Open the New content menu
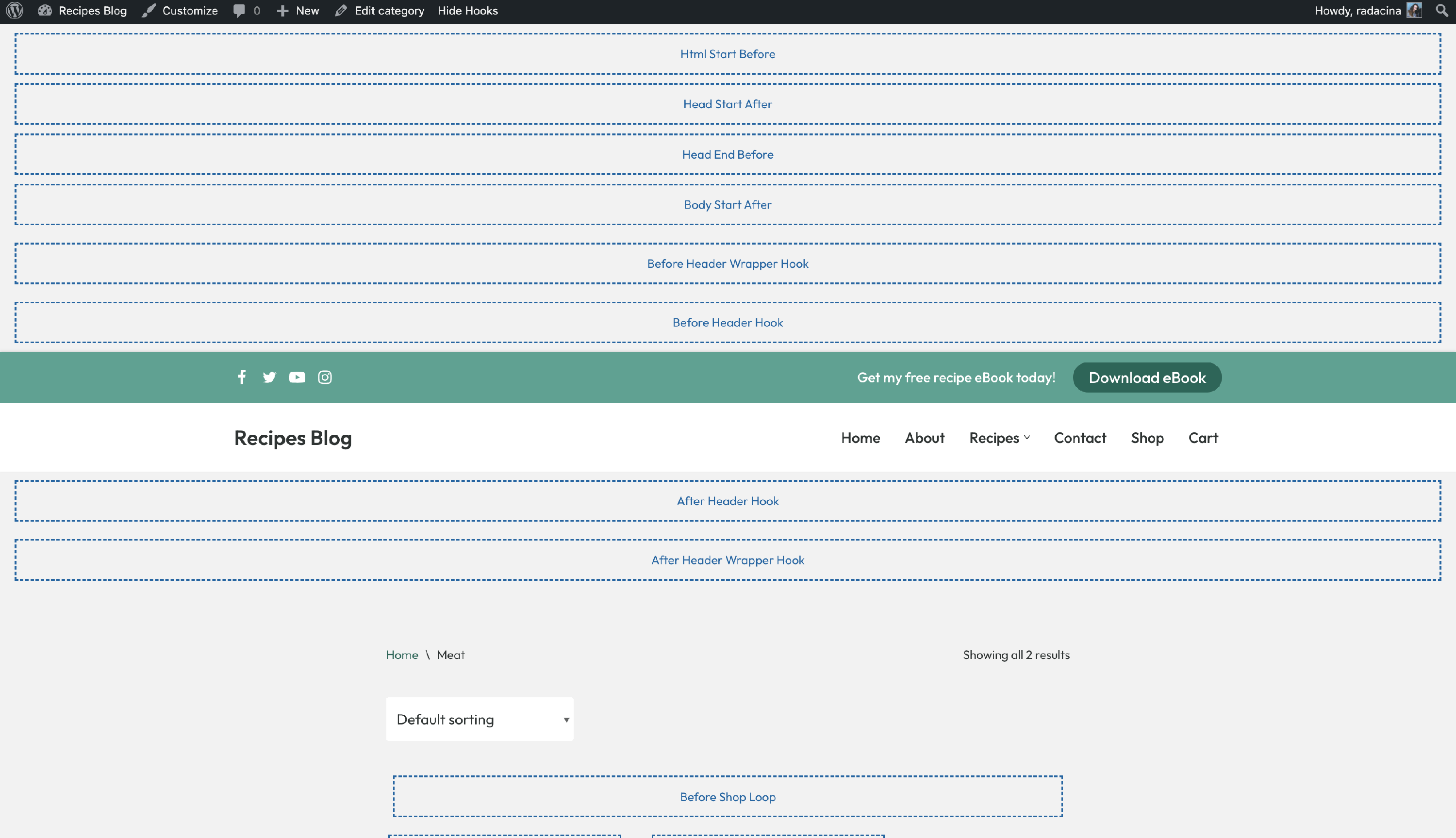Viewport: 1456px width, 838px height. point(298,10)
